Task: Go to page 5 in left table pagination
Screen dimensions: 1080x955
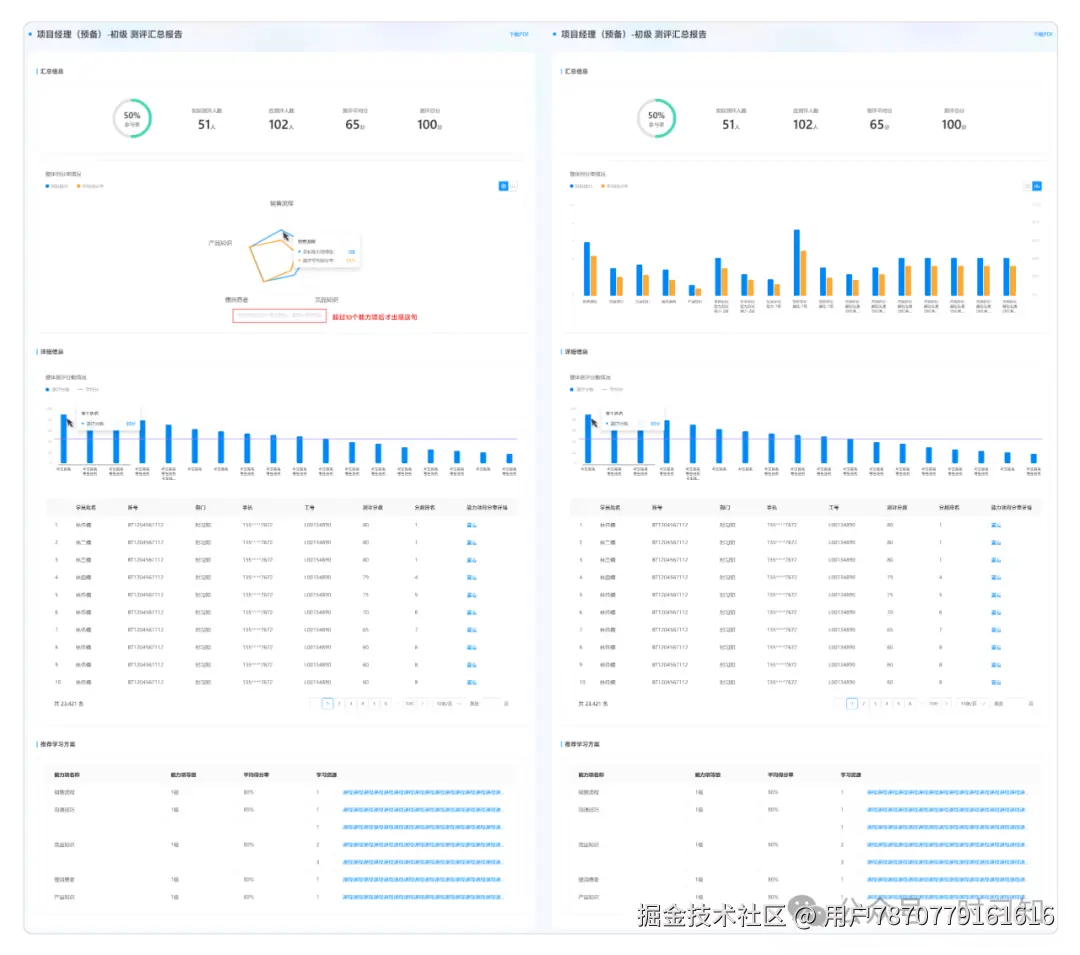Action: 375,704
